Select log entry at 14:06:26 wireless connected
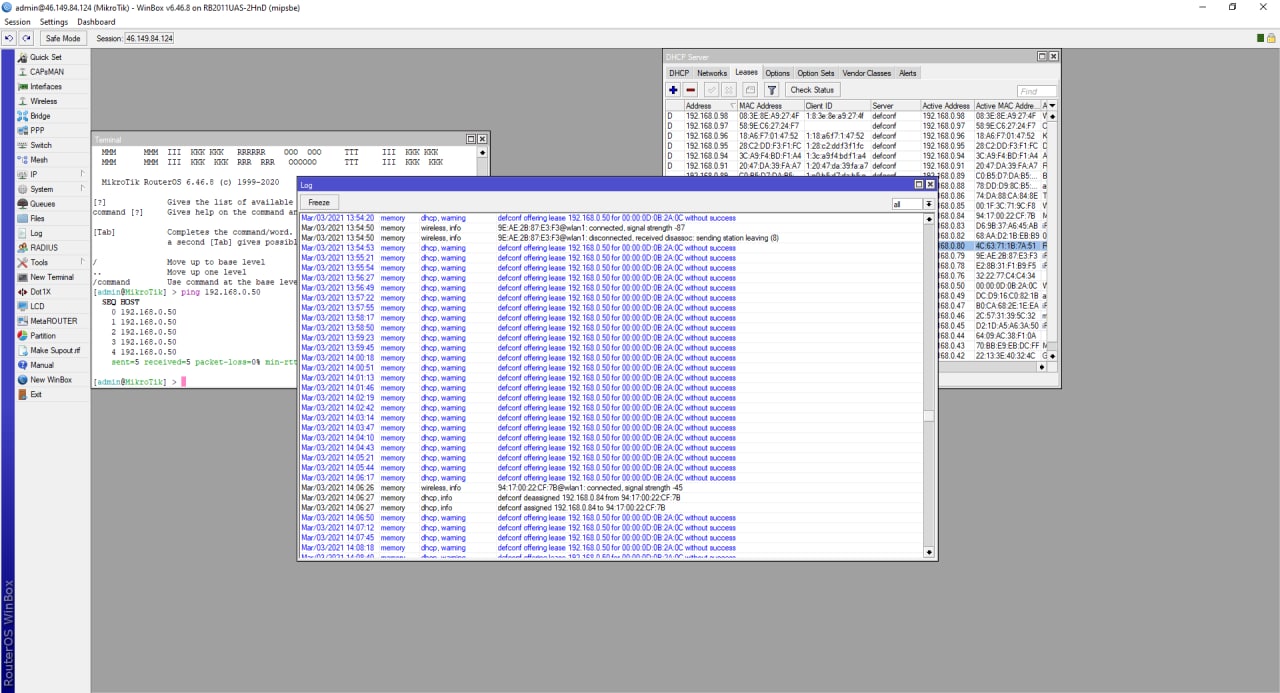 [x=611, y=488]
